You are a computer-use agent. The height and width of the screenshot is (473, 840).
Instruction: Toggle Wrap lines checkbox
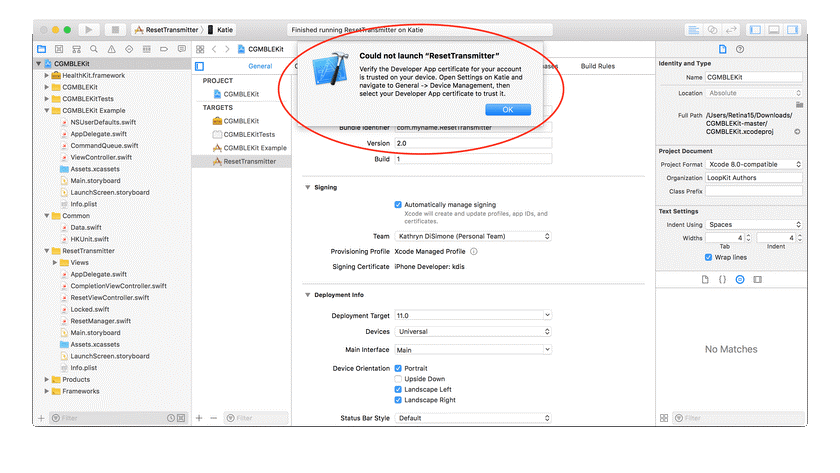(708, 258)
